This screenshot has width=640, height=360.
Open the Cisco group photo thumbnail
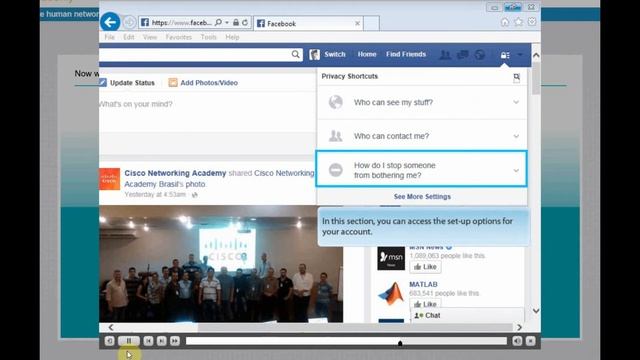221,264
